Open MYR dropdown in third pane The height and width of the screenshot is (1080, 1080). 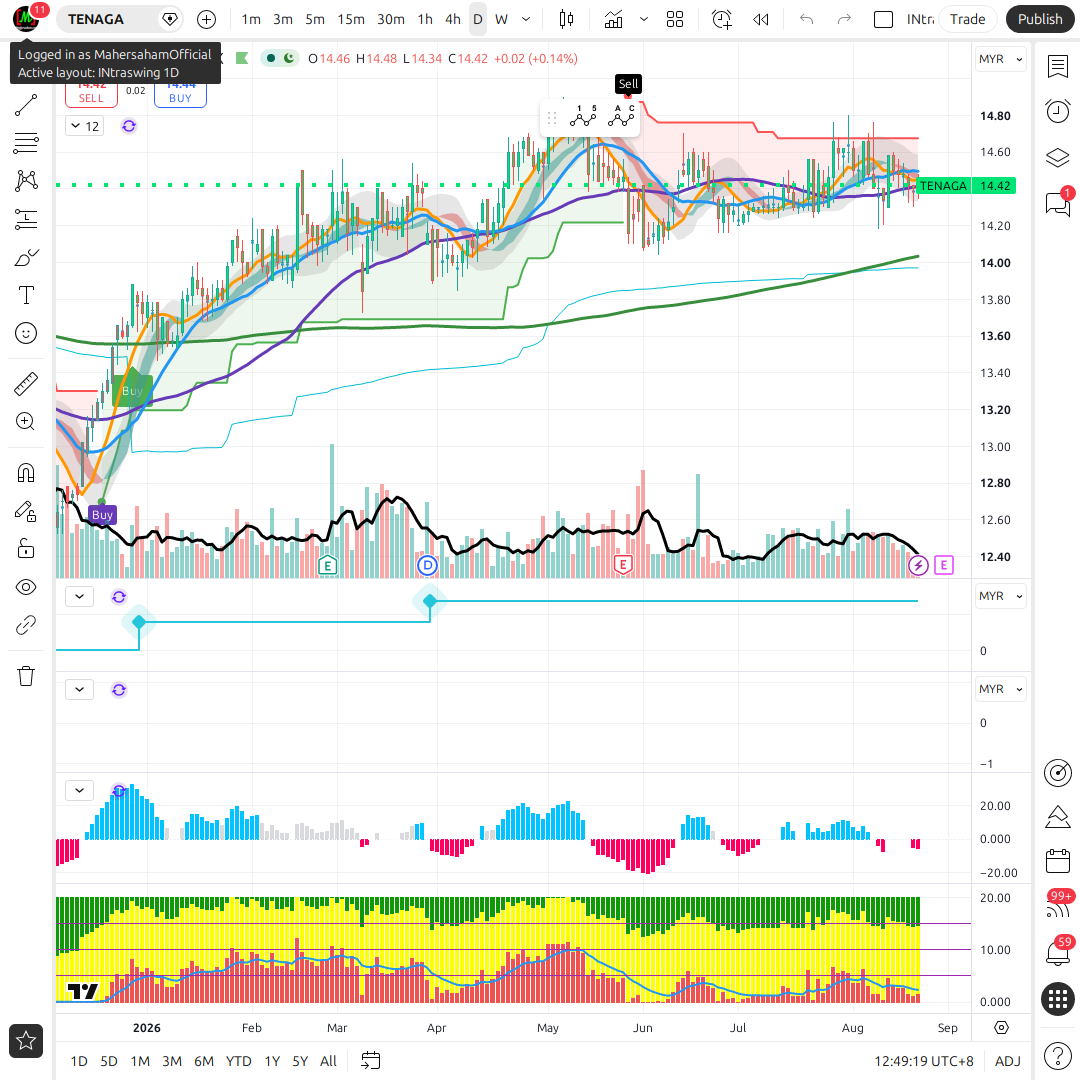1000,689
